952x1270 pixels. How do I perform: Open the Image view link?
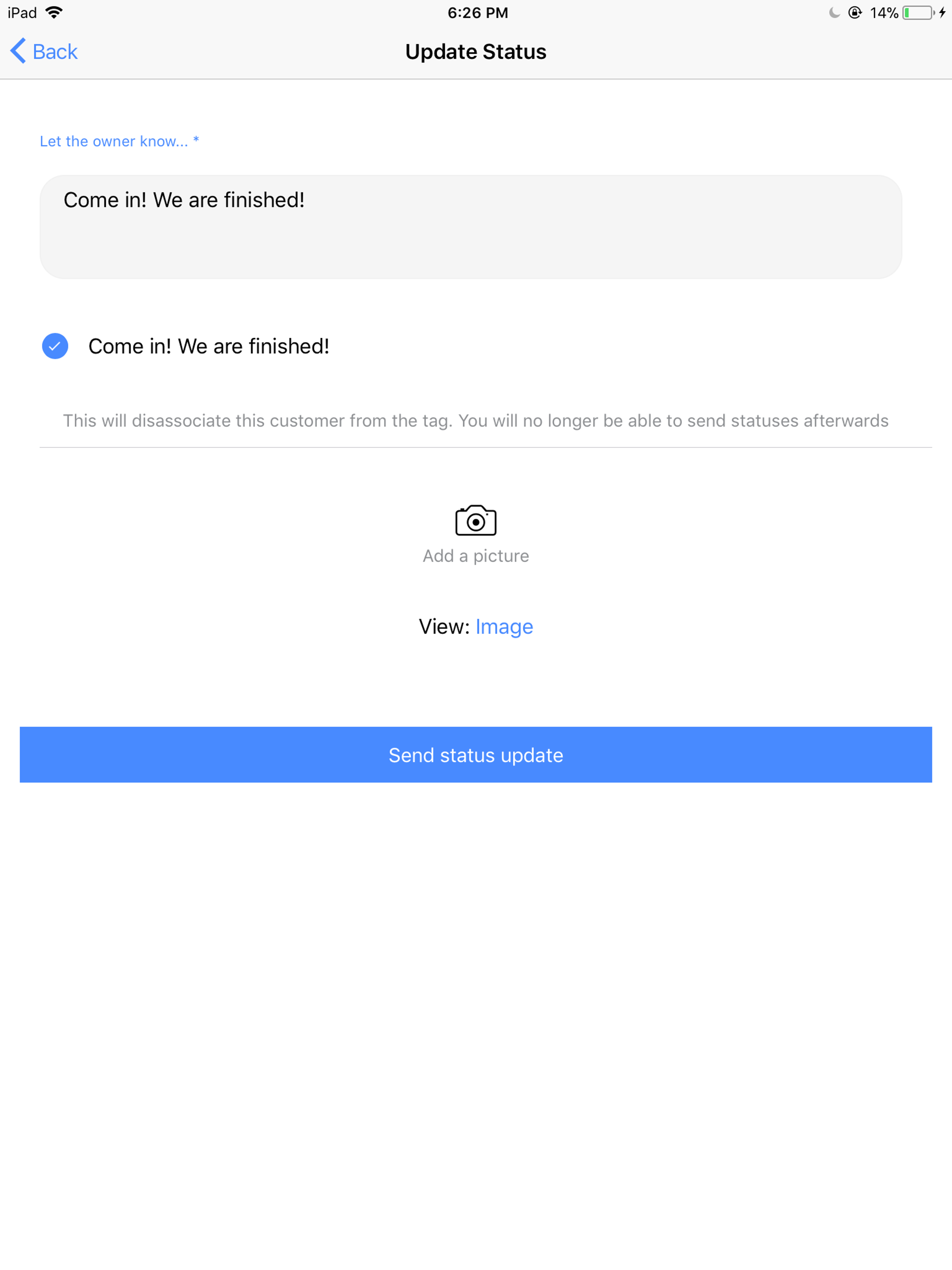click(x=503, y=626)
